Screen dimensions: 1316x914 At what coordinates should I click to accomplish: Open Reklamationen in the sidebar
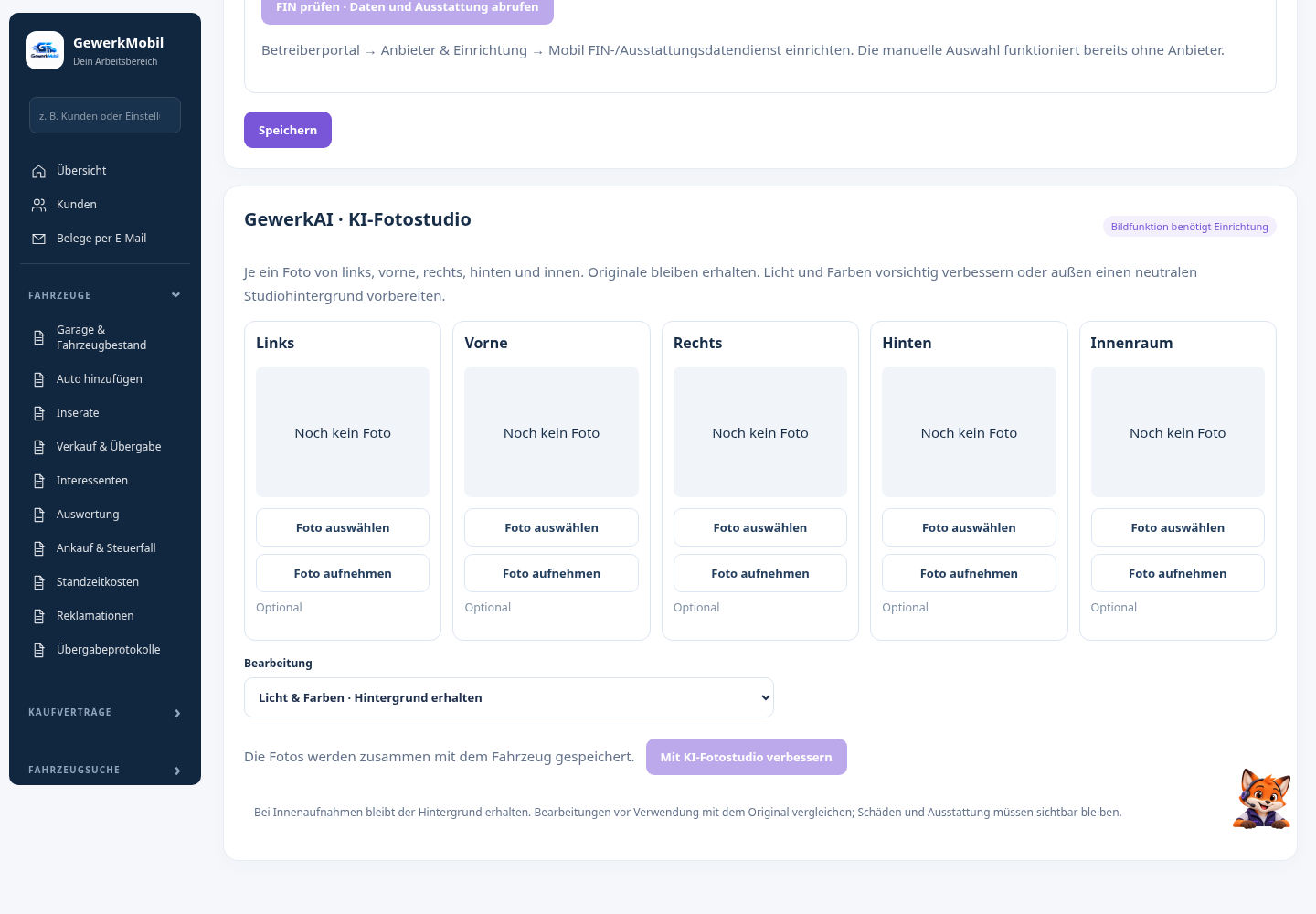coord(105,616)
